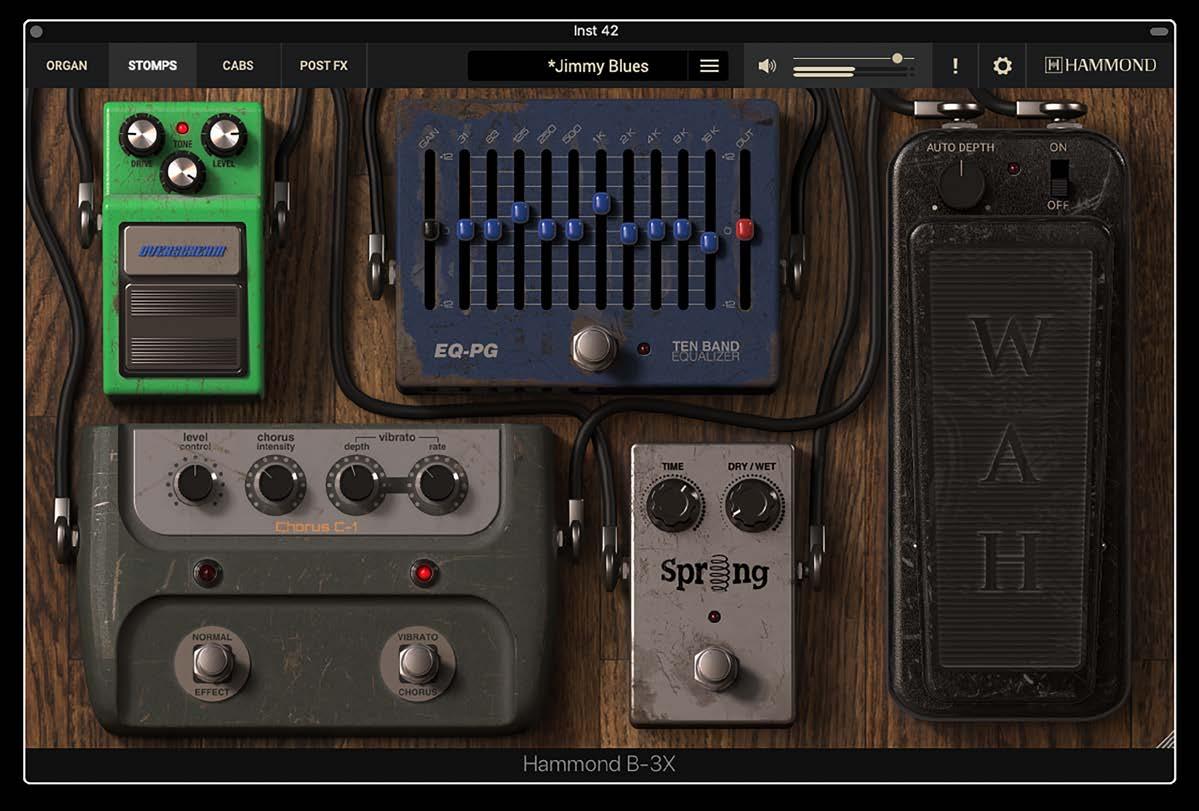The height and width of the screenshot is (811, 1199).
Task: Open the preset hamburger menu
Action: coord(709,67)
